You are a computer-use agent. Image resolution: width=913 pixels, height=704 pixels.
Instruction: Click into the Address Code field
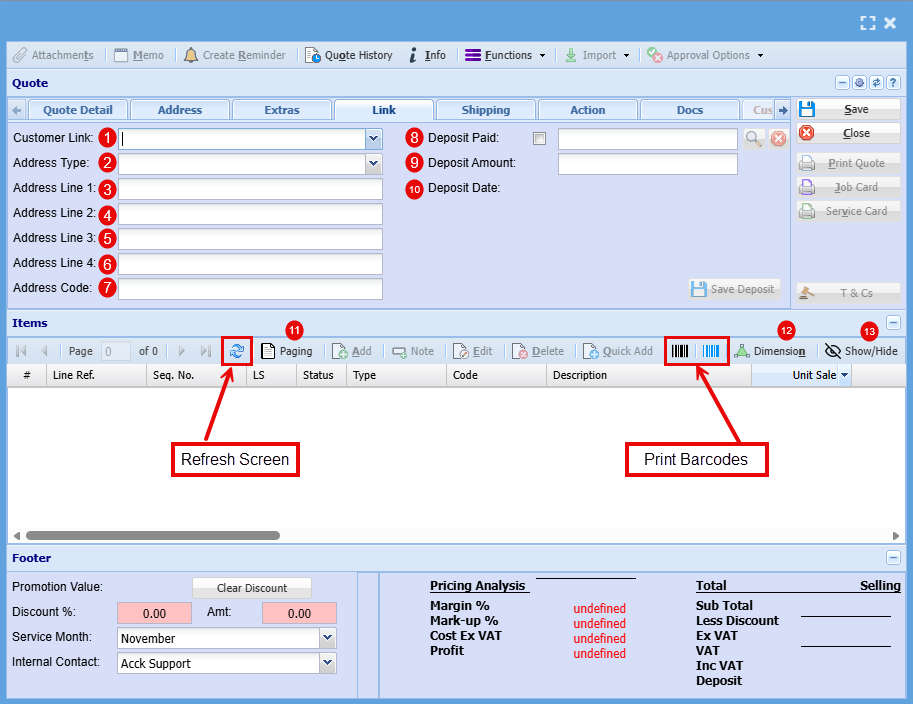(x=250, y=289)
